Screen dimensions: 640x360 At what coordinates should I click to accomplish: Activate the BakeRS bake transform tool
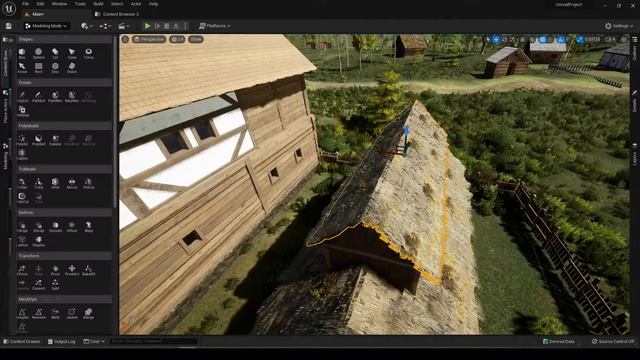[89, 271]
